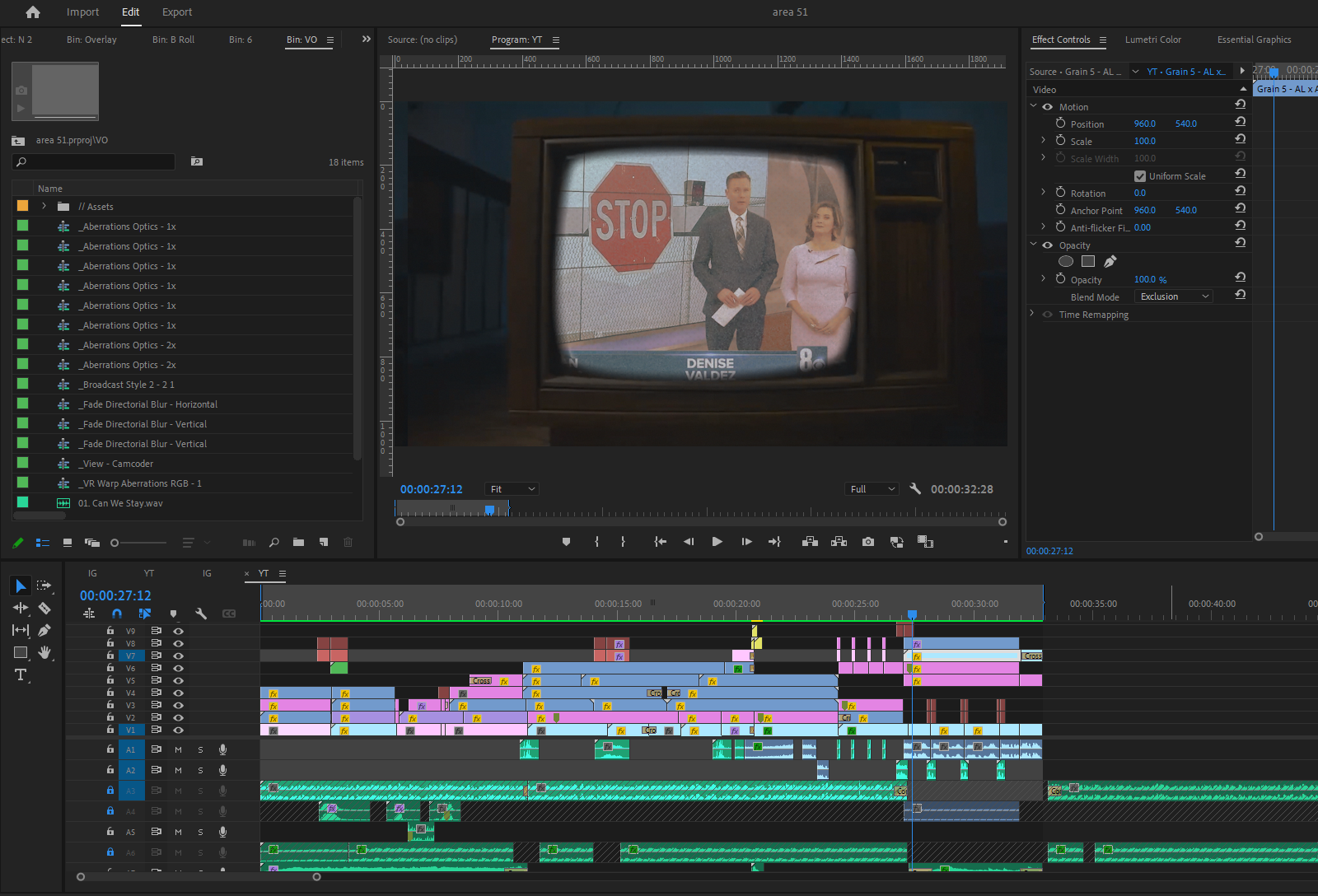
Task: Step forward one frame
Action: coord(746,542)
